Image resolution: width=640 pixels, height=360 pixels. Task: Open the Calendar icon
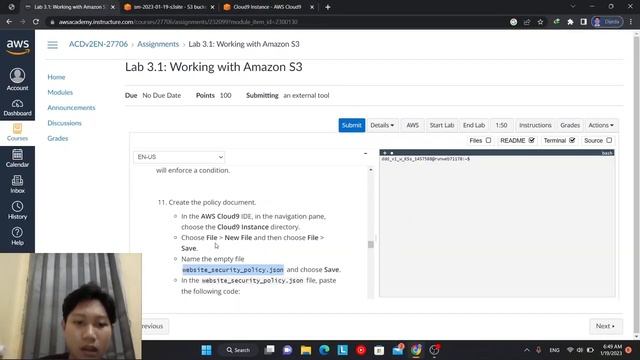[x=17, y=159]
